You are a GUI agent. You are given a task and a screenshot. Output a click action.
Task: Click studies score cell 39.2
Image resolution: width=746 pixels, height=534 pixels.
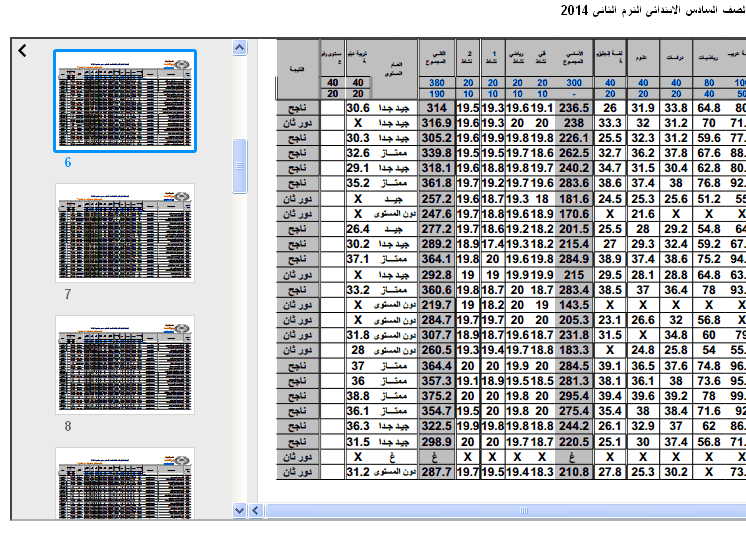click(676, 396)
